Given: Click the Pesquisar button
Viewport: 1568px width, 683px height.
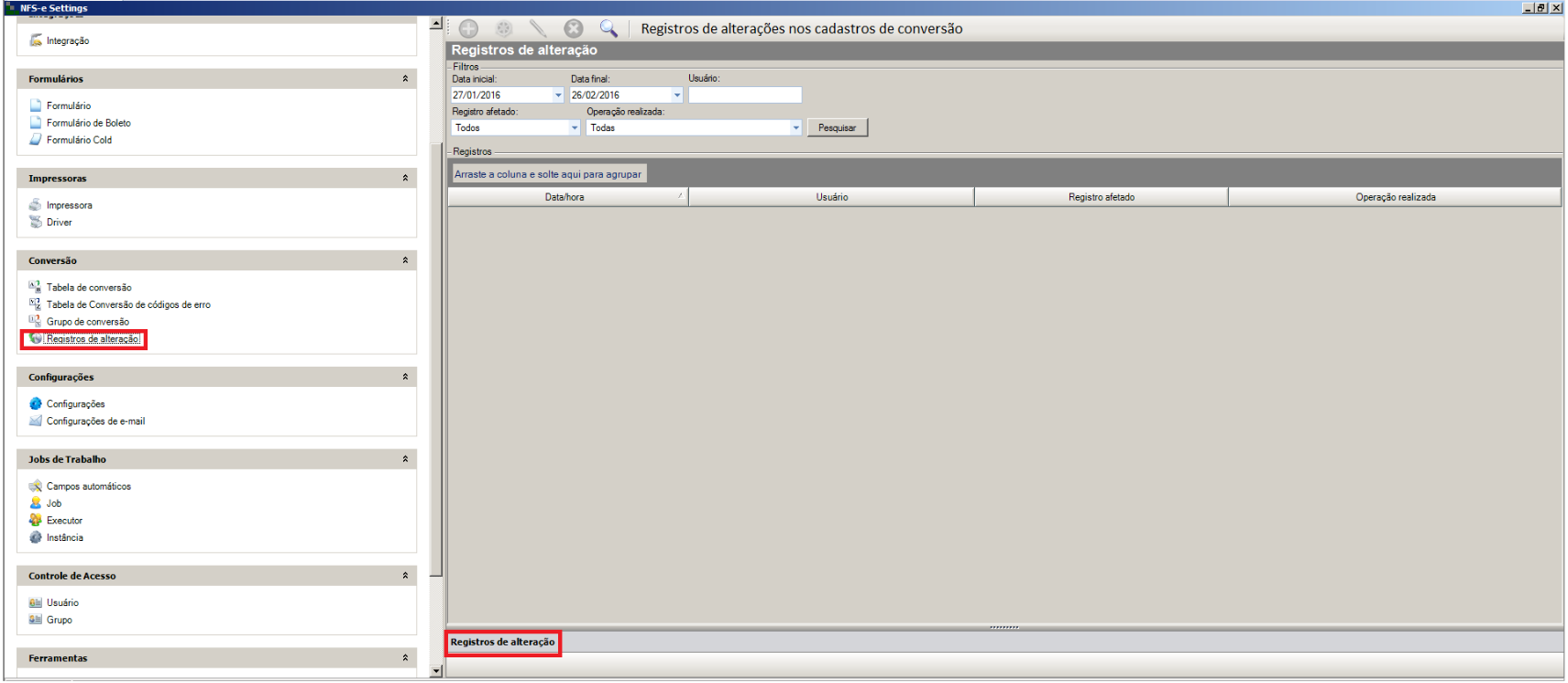Looking at the screenshot, I should click(x=838, y=127).
